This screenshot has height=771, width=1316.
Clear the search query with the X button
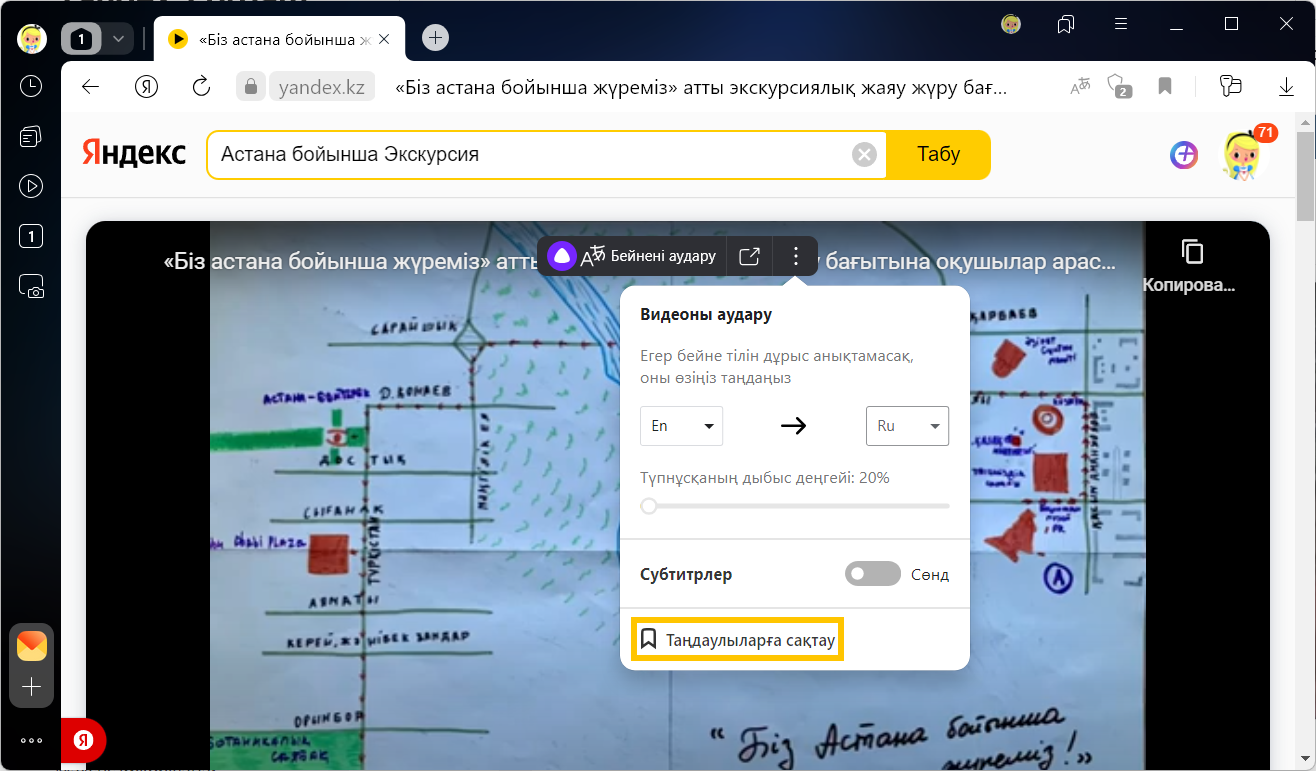(864, 155)
